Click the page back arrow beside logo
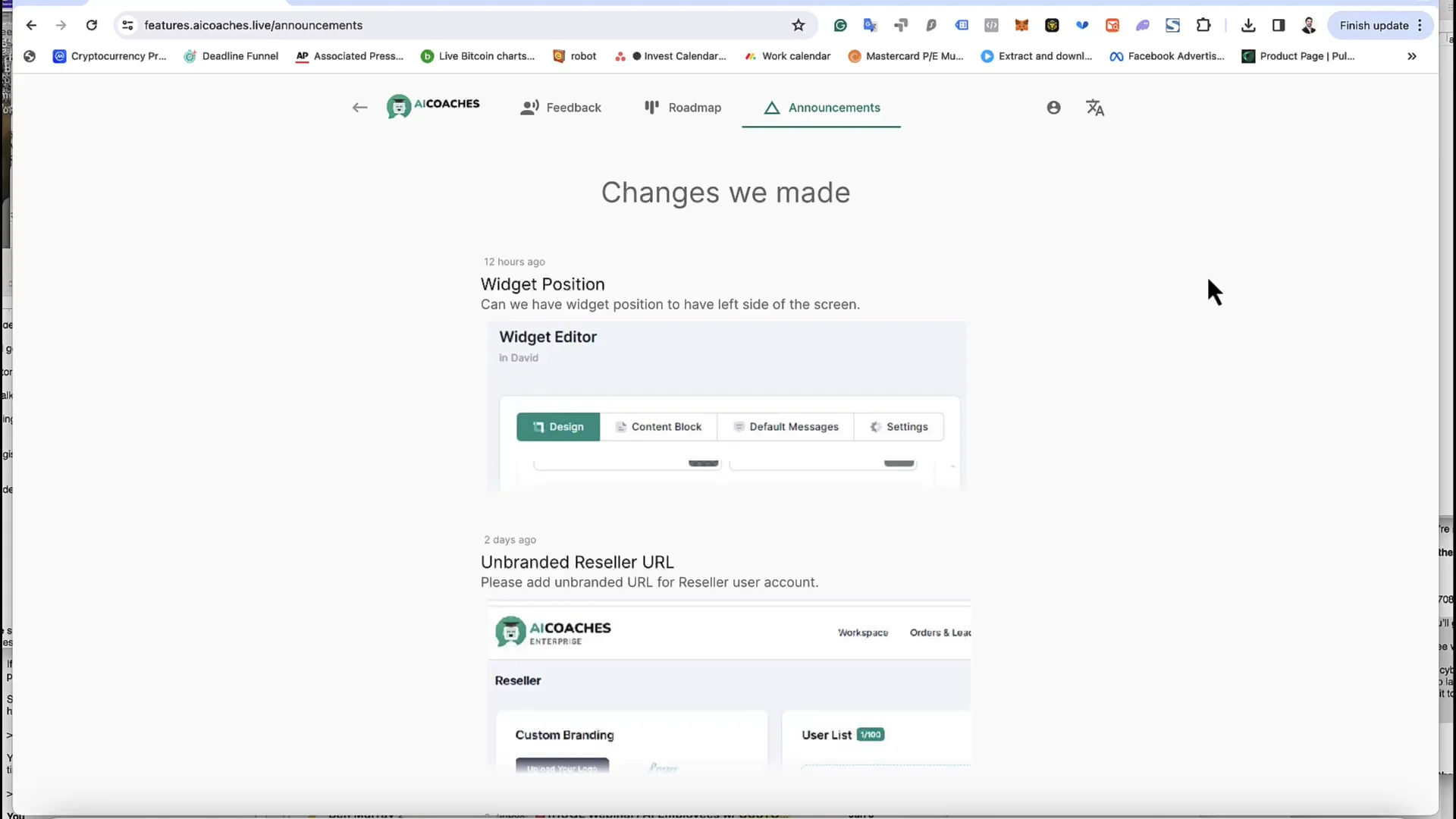 coord(359,108)
